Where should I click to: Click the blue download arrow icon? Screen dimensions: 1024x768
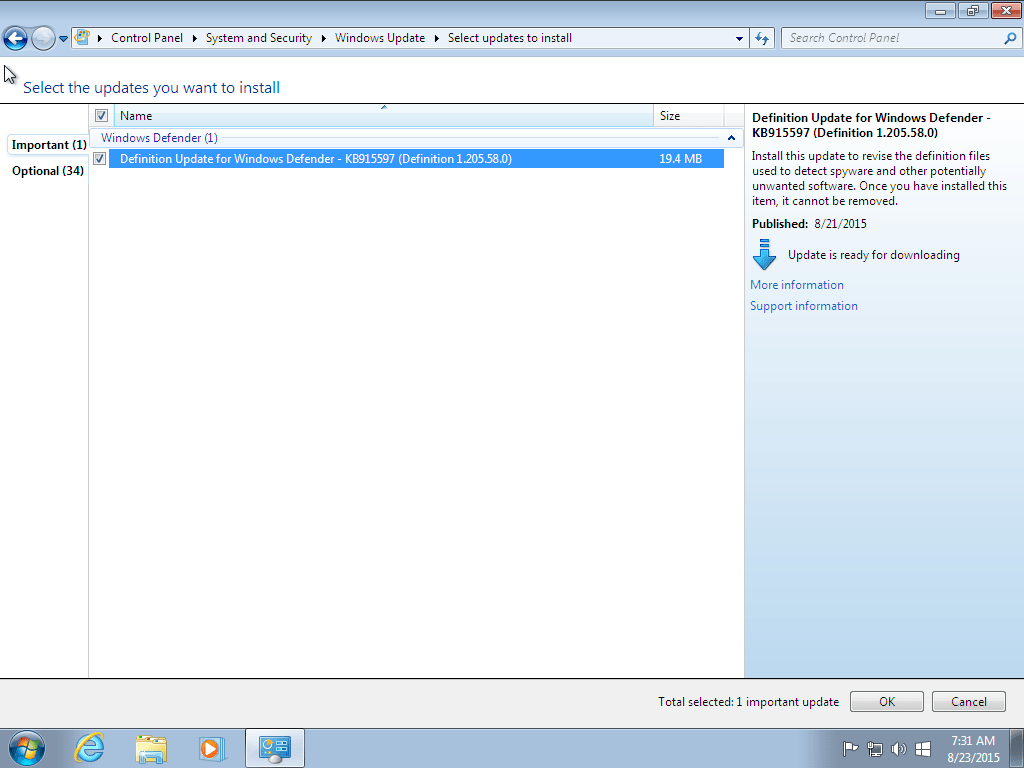click(764, 254)
